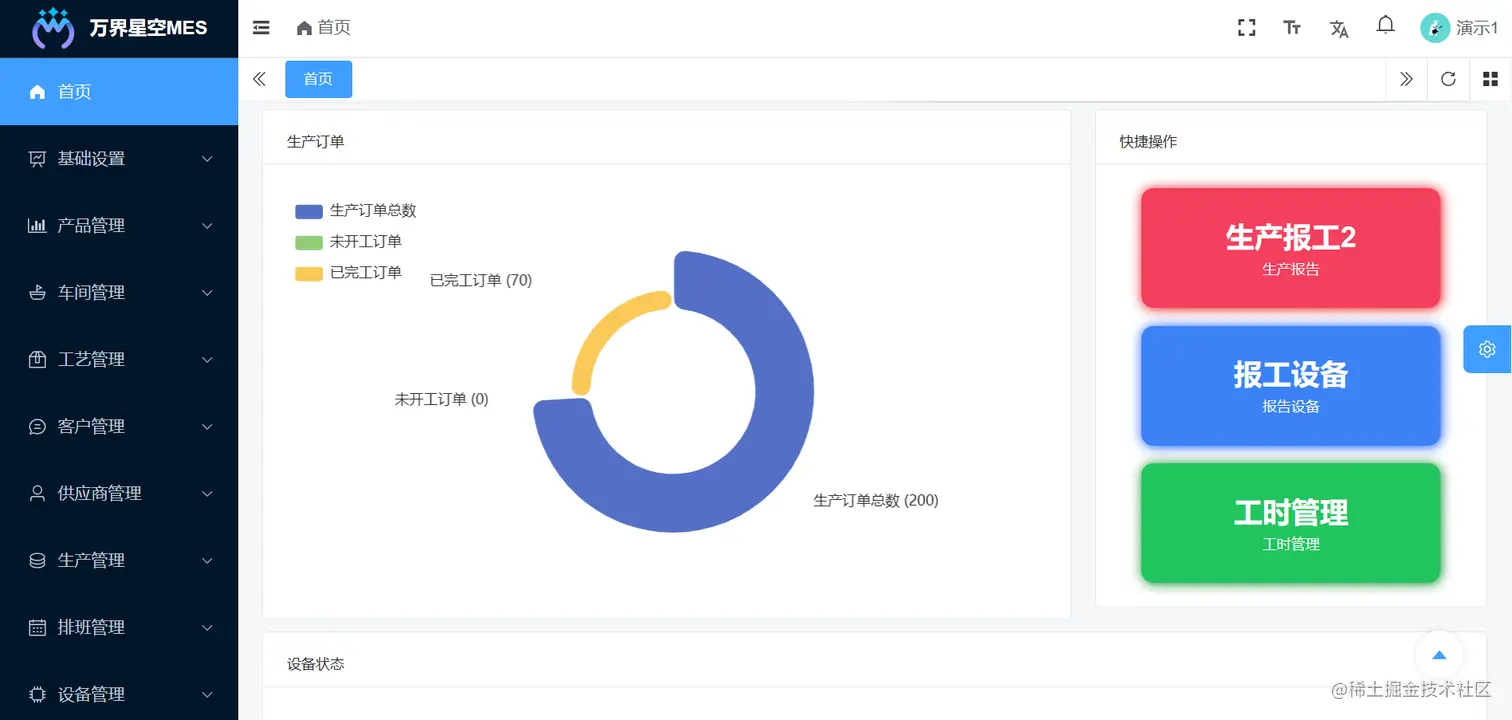Switch to the 首页 page tab
Image resolution: width=1512 pixels, height=720 pixels.
coord(318,79)
